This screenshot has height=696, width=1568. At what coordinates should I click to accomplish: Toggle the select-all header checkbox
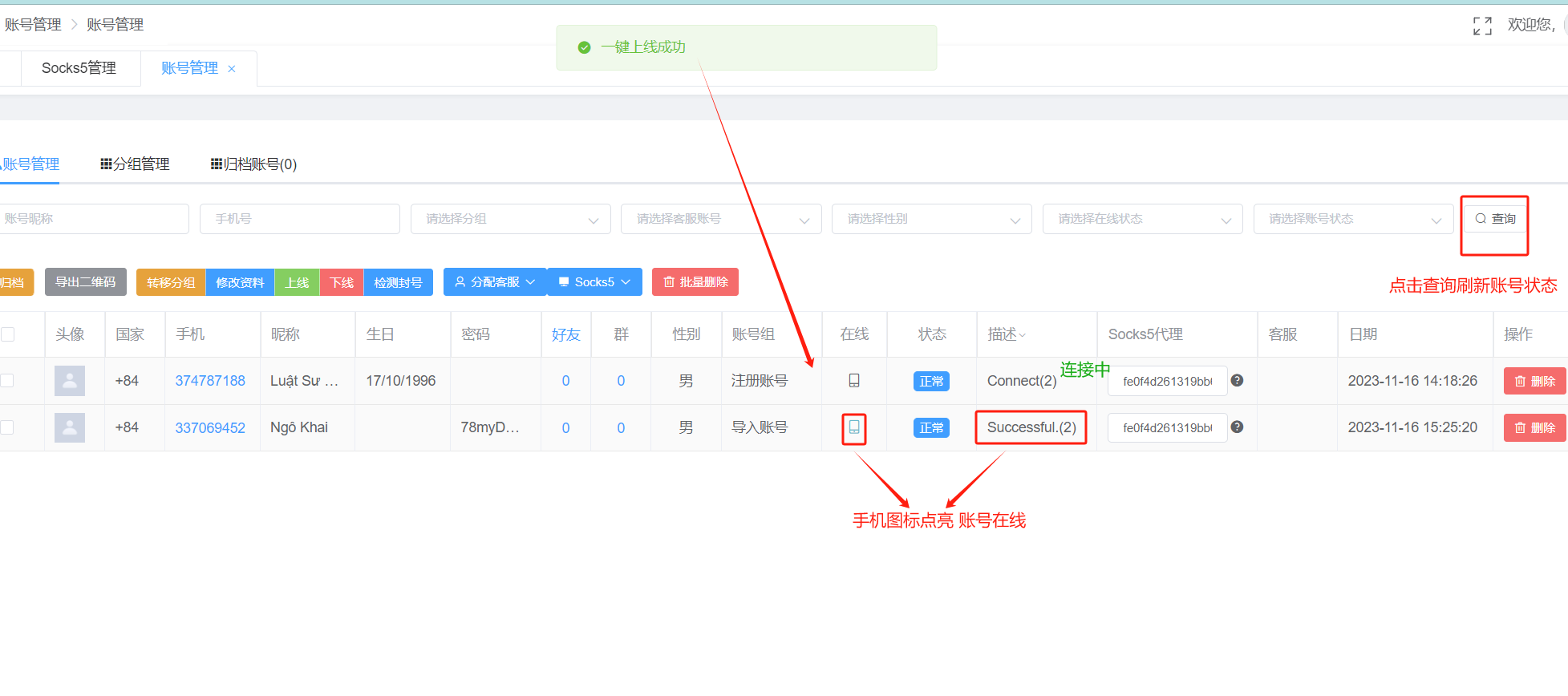[x=8, y=334]
